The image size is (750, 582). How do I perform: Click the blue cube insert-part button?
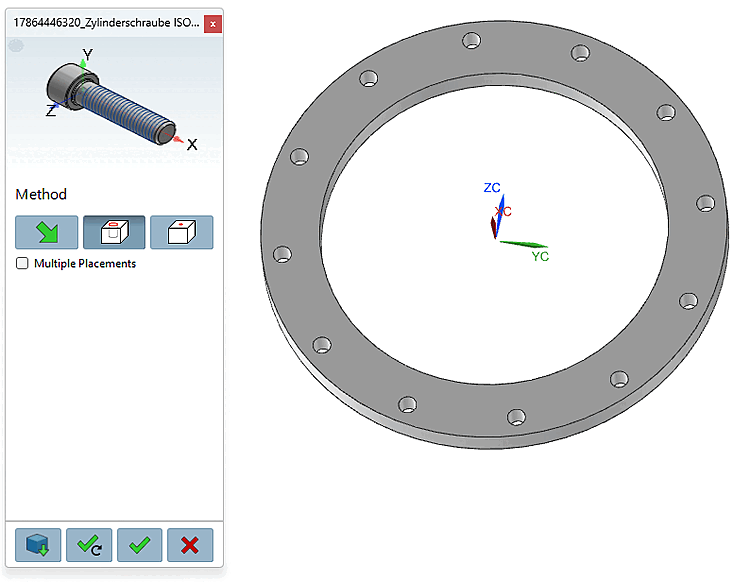[38, 545]
